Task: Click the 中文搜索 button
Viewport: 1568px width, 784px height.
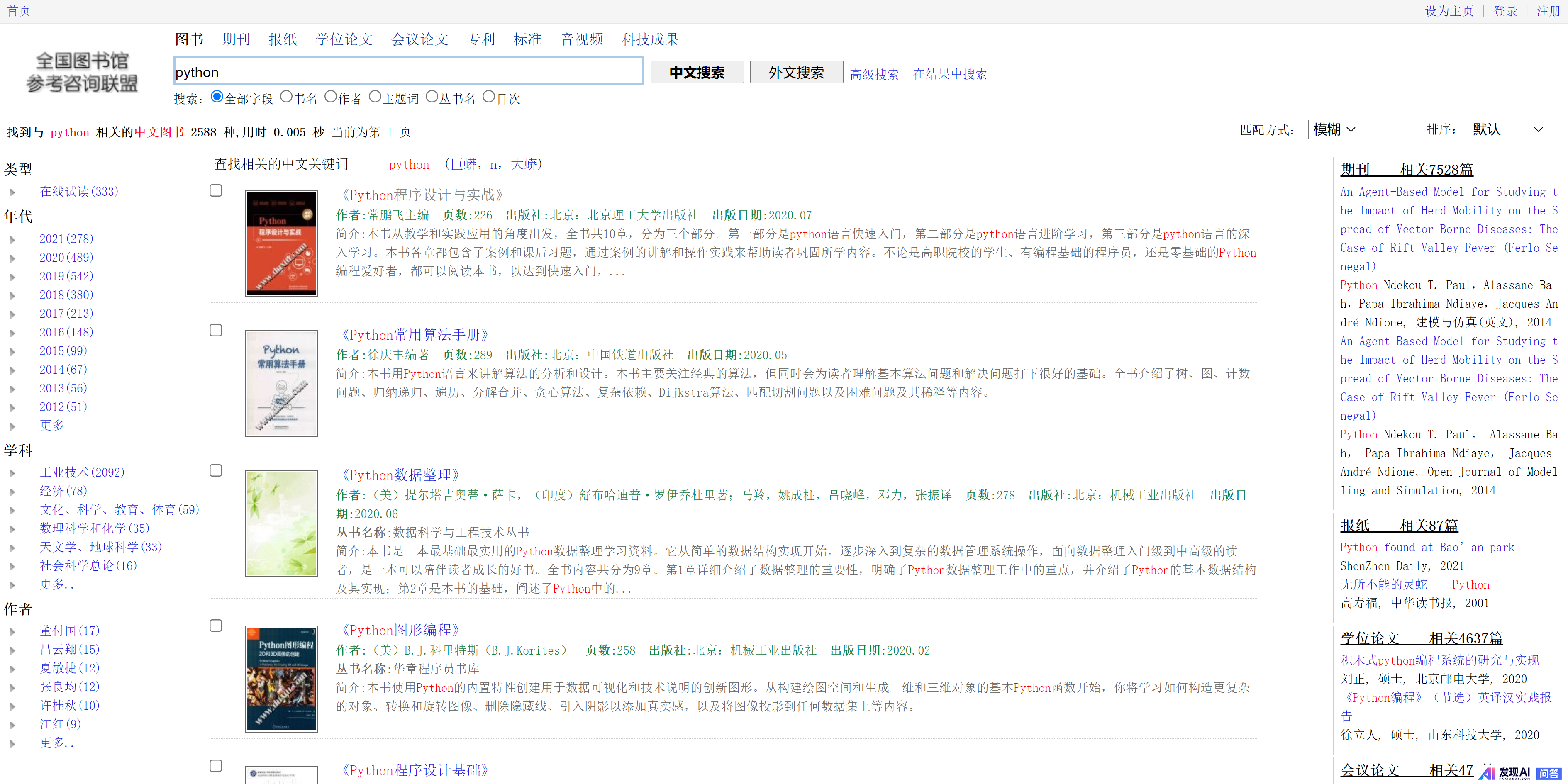Action: coord(697,72)
